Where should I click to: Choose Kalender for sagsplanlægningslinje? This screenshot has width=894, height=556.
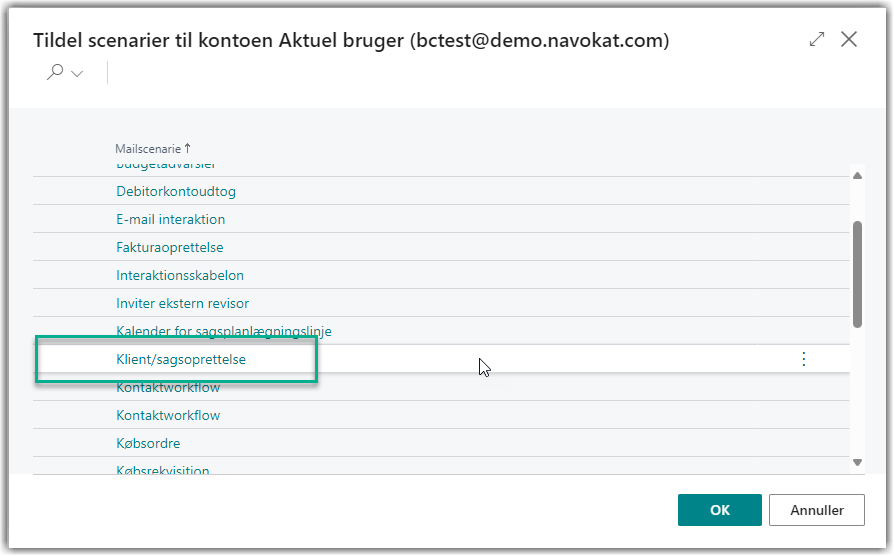point(224,331)
